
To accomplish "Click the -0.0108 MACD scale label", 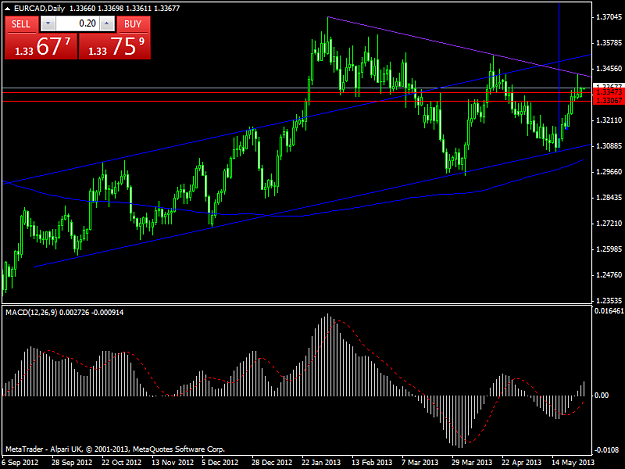I will point(606,450).
